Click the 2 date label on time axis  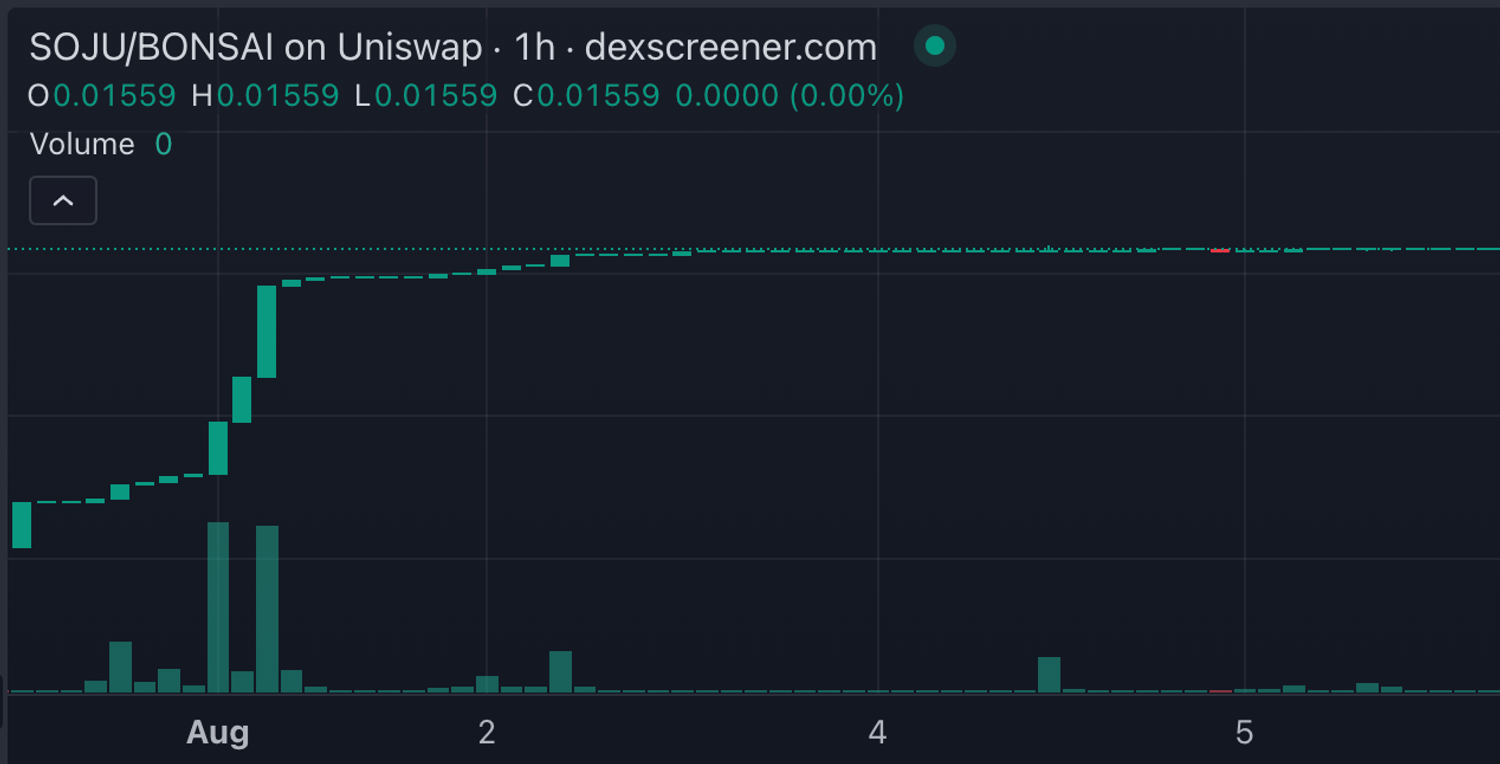coord(486,733)
